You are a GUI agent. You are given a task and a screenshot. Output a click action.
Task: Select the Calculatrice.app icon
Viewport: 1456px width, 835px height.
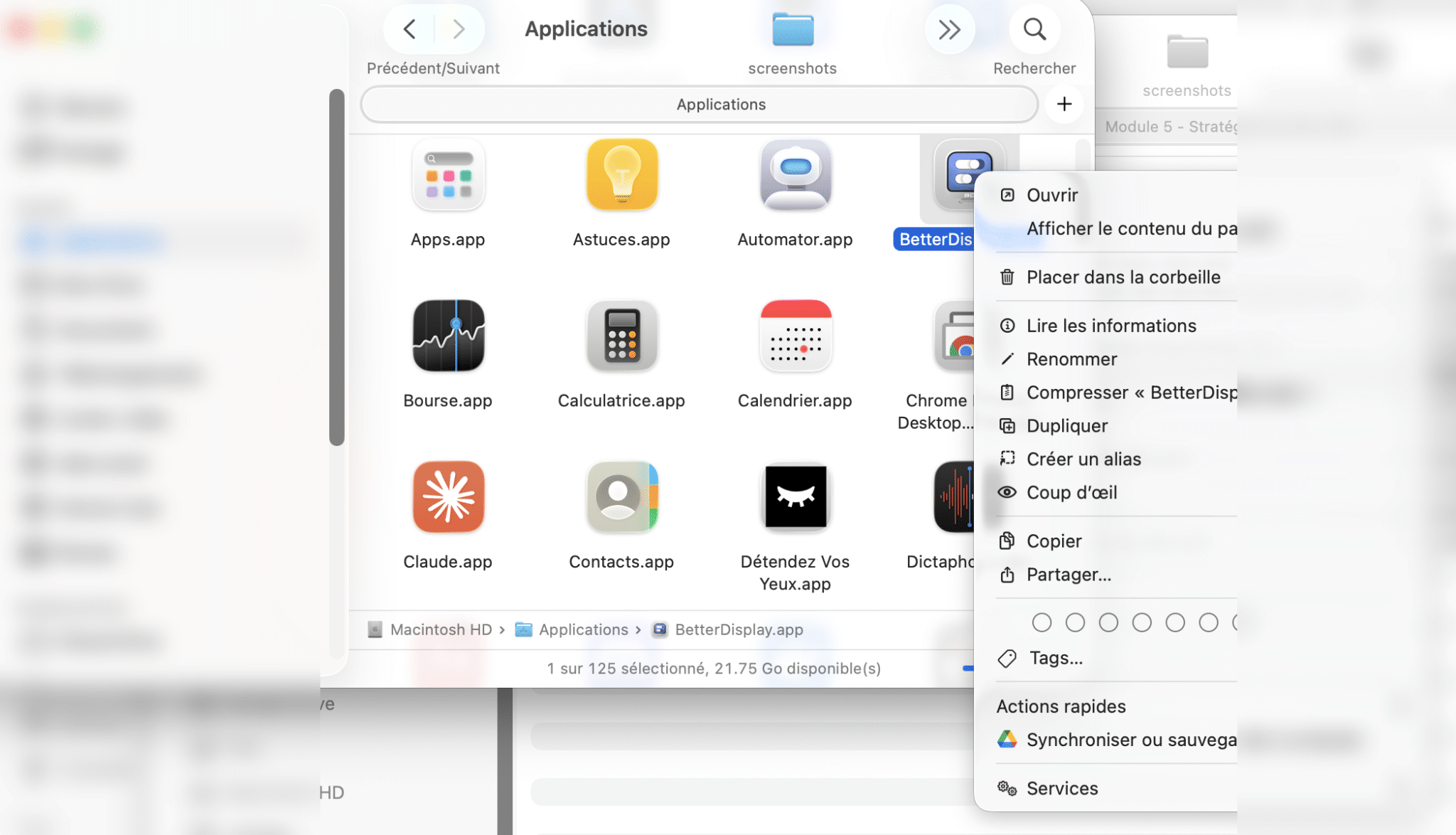coord(621,336)
